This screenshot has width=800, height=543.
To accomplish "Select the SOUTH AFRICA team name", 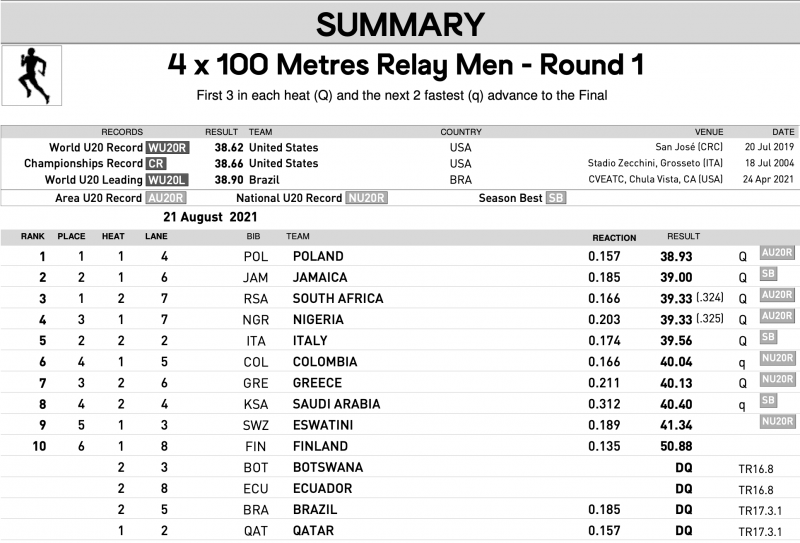I will pyautogui.click(x=337, y=298).
